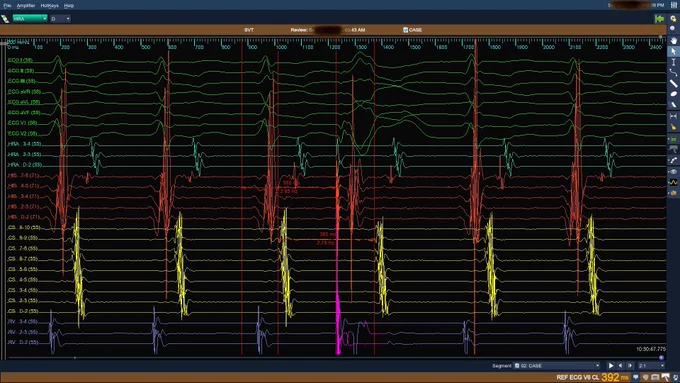Click the orange icon at the bottom of the right toolbar
680x383 pixels.
click(673, 193)
